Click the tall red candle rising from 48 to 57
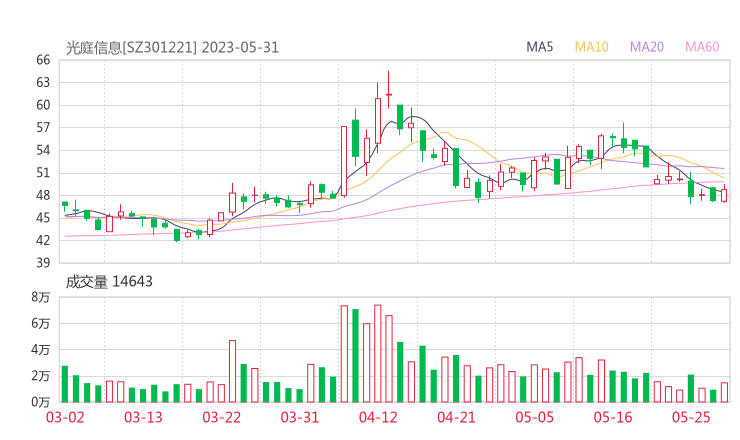This screenshot has height=440, width=740. [344, 161]
